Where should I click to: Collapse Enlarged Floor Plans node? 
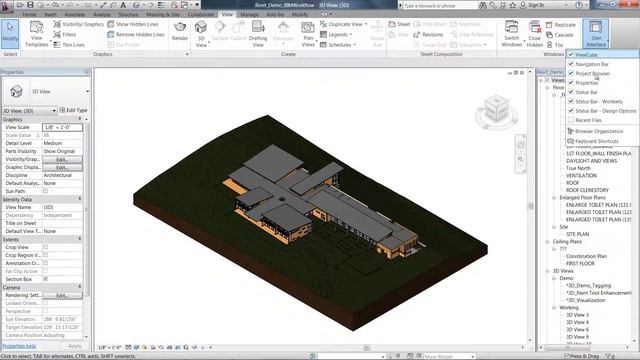point(554,198)
